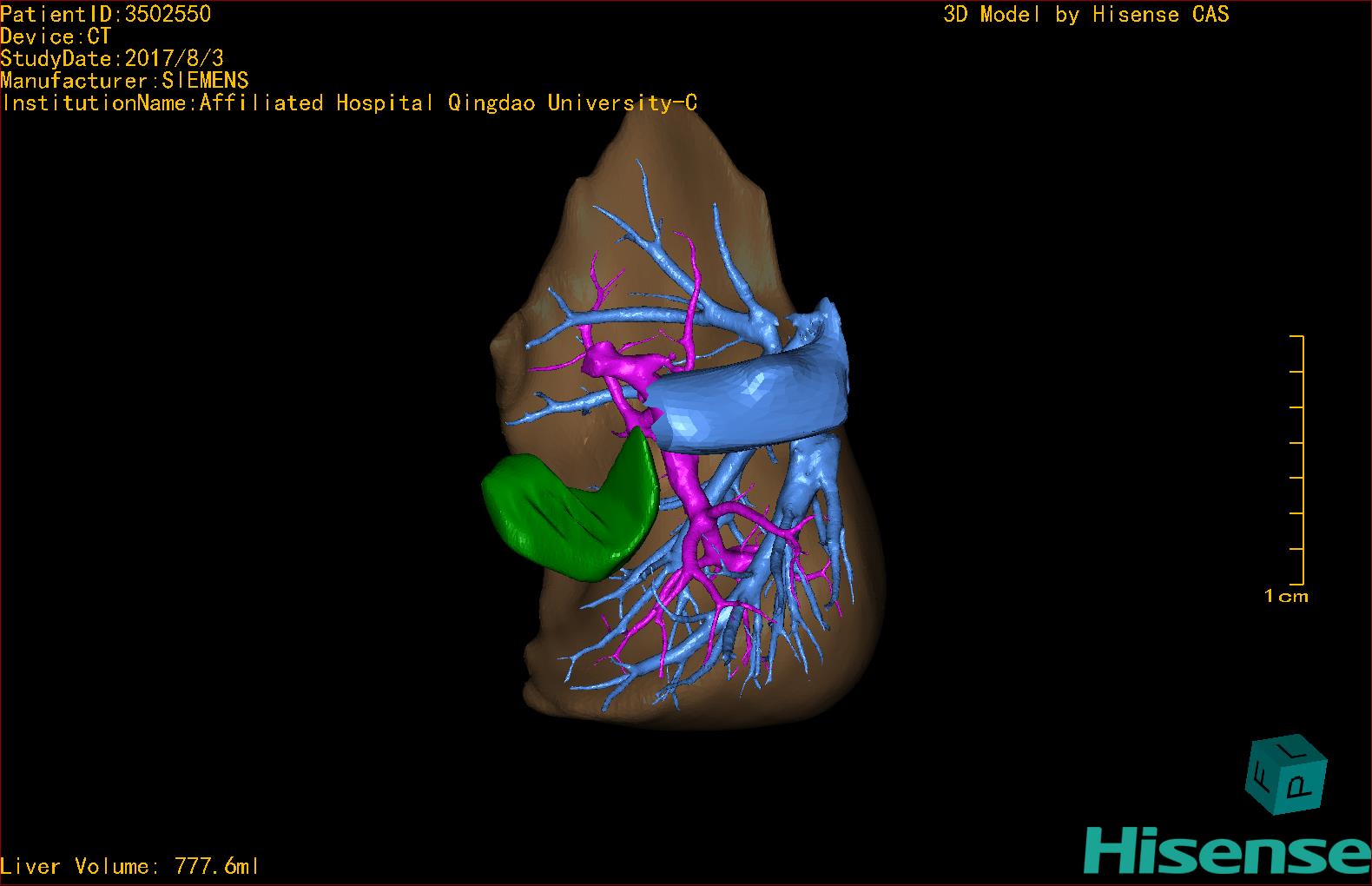Click the '3D Model by Hisense CAS' caption
The image size is (1372, 886).
(1086, 14)
